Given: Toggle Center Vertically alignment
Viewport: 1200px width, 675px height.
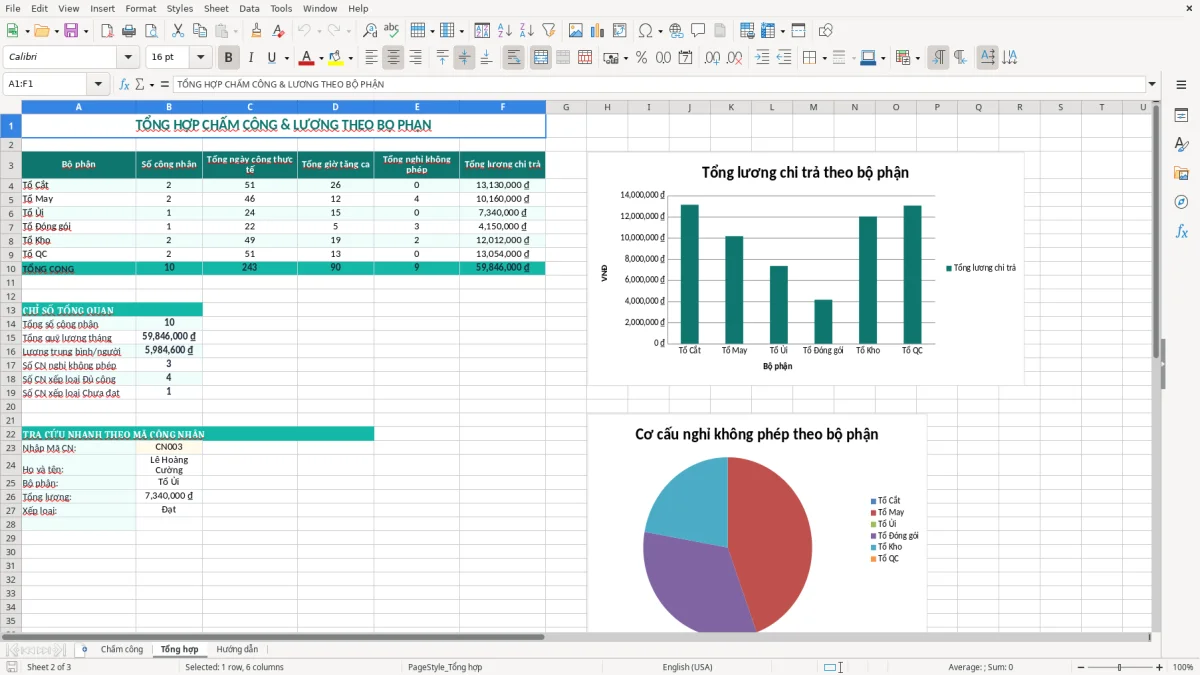Looking at the screenshot, I should coord(464,58).
